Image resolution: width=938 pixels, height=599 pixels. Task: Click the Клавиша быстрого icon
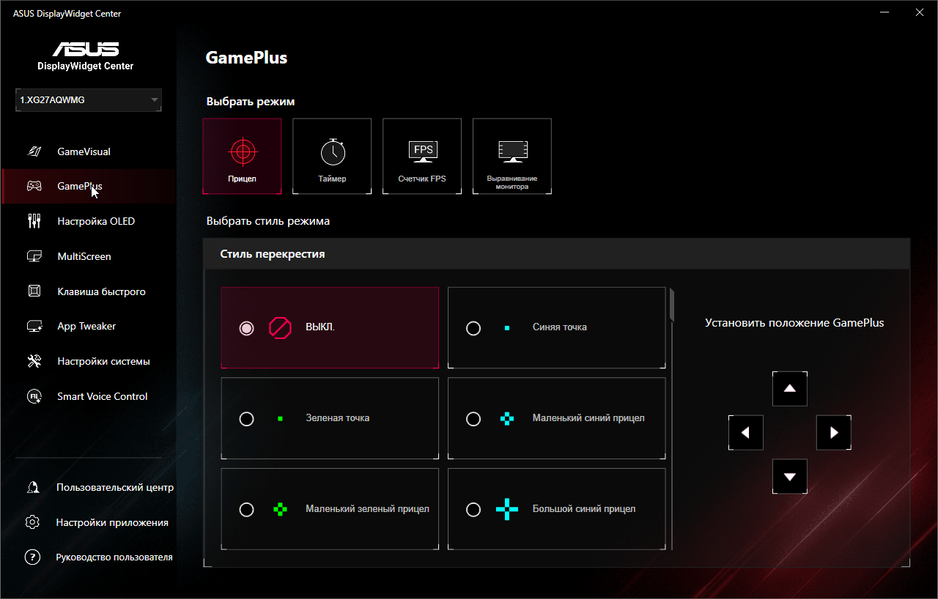[34, 291]
